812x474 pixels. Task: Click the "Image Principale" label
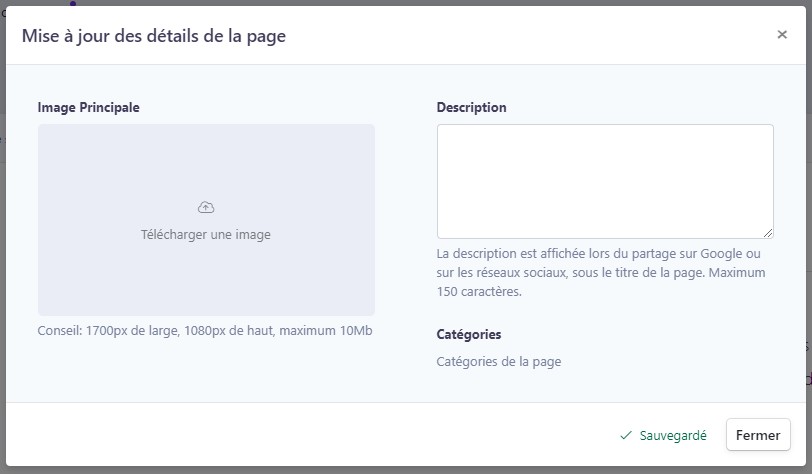[x=88, y=107]
